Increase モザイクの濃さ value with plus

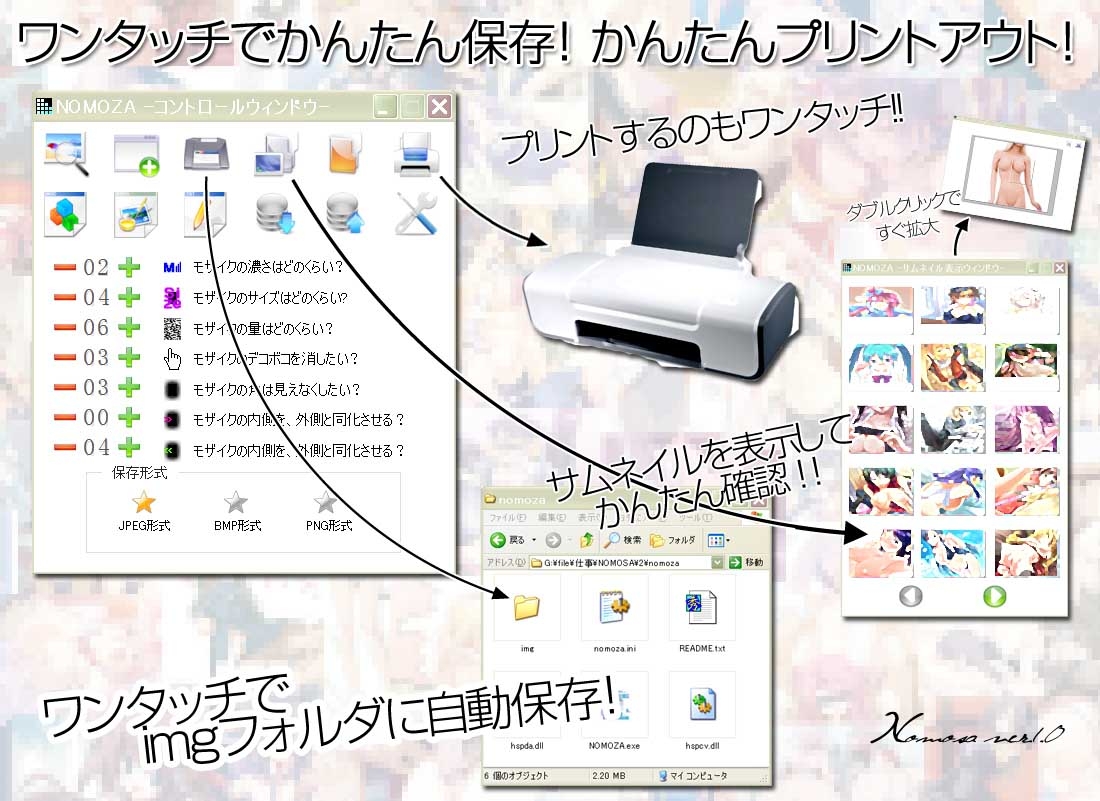point(128,267)
